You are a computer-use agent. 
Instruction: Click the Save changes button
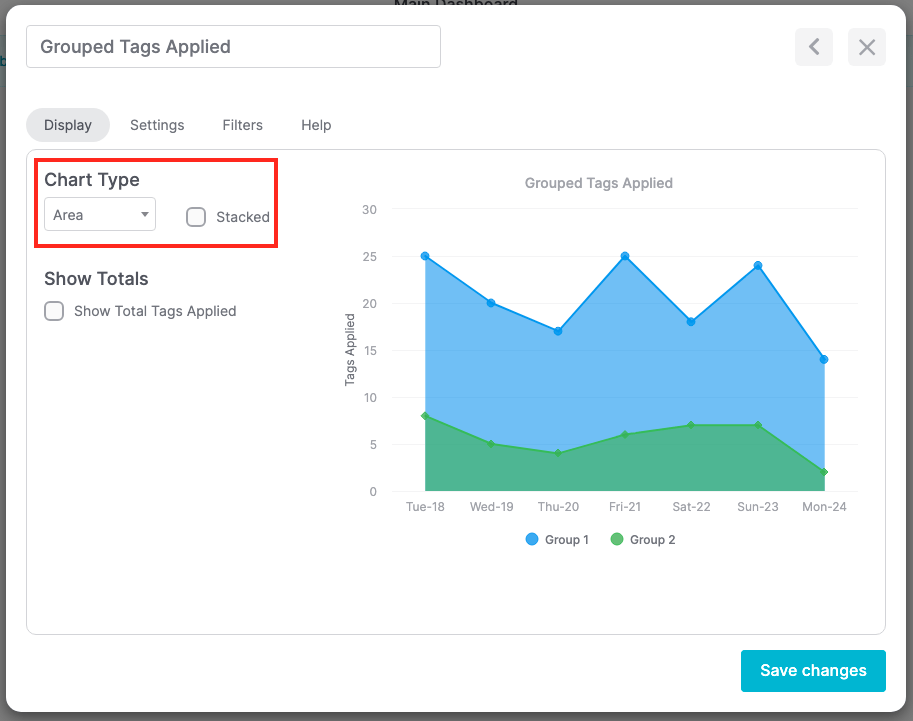tap(813, 670)
